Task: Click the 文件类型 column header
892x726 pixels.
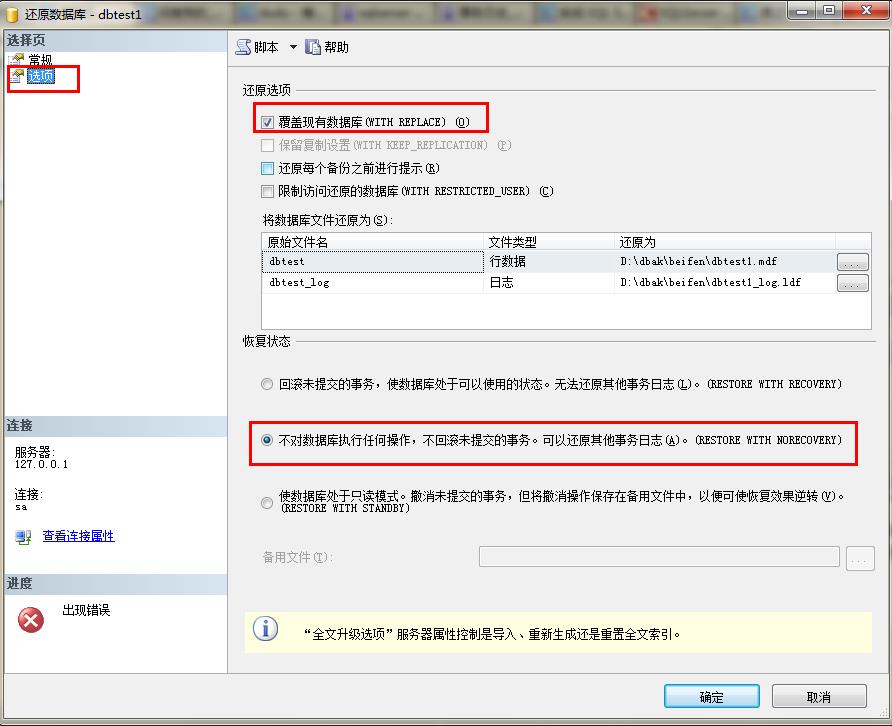Action: click(549, 242)
